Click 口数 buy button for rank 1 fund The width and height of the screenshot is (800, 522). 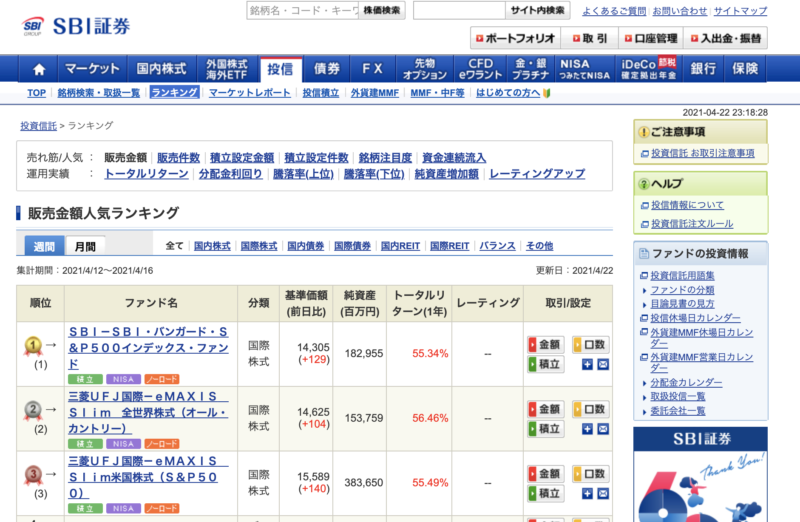click(591, 344)
